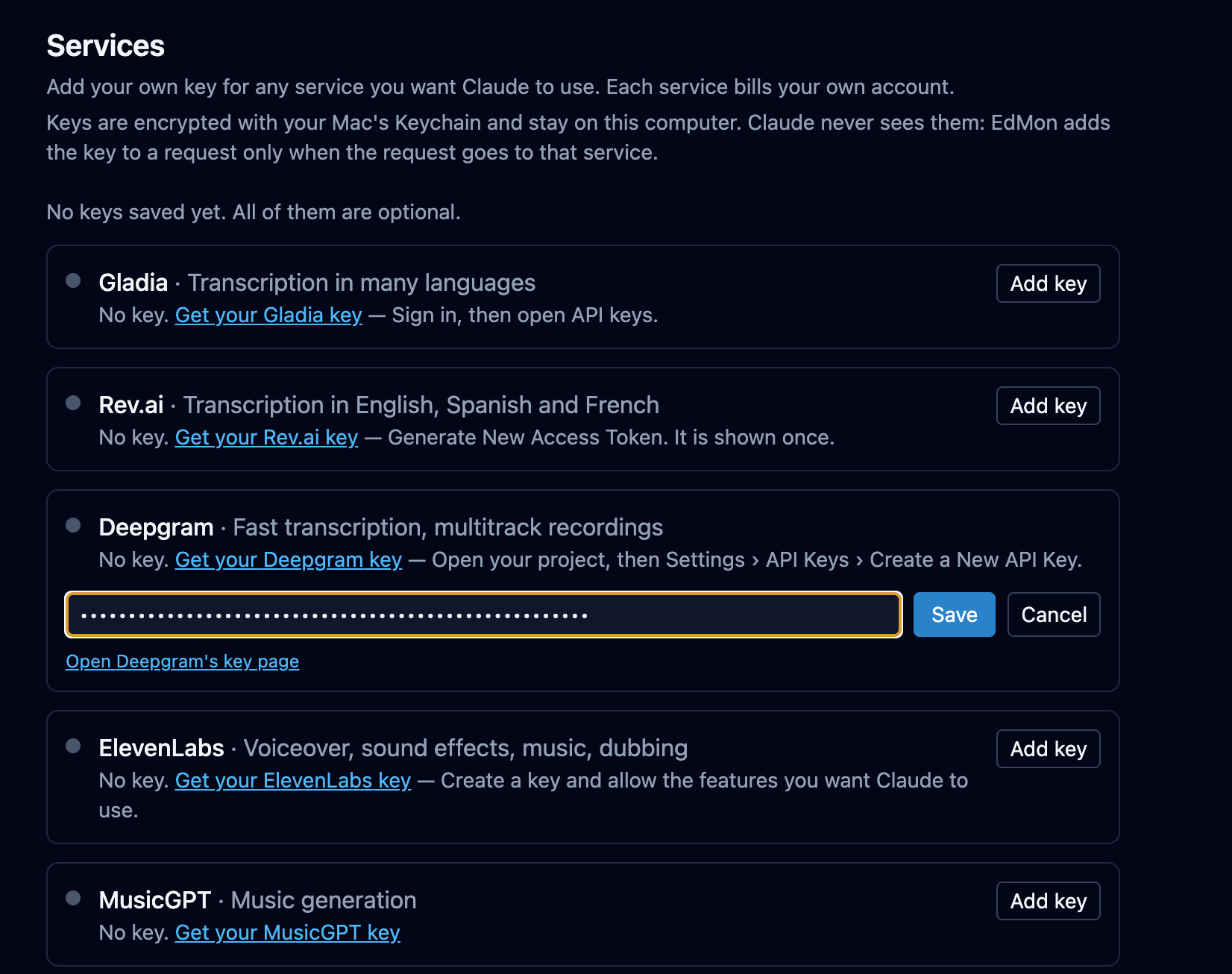This screenshot has height=974, width=1232.
Task: Click the Deepgram service name
Action: click(156, 527)
